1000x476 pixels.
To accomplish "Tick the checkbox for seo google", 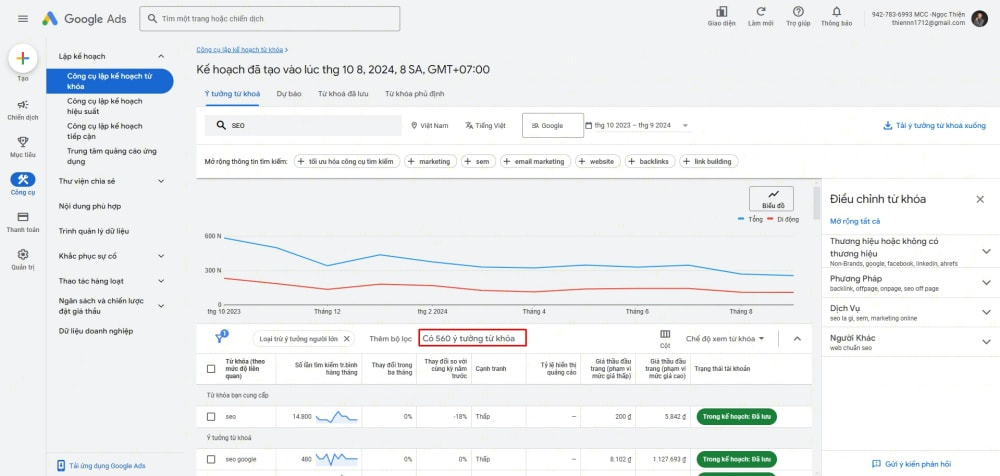I will click(211, 459).
